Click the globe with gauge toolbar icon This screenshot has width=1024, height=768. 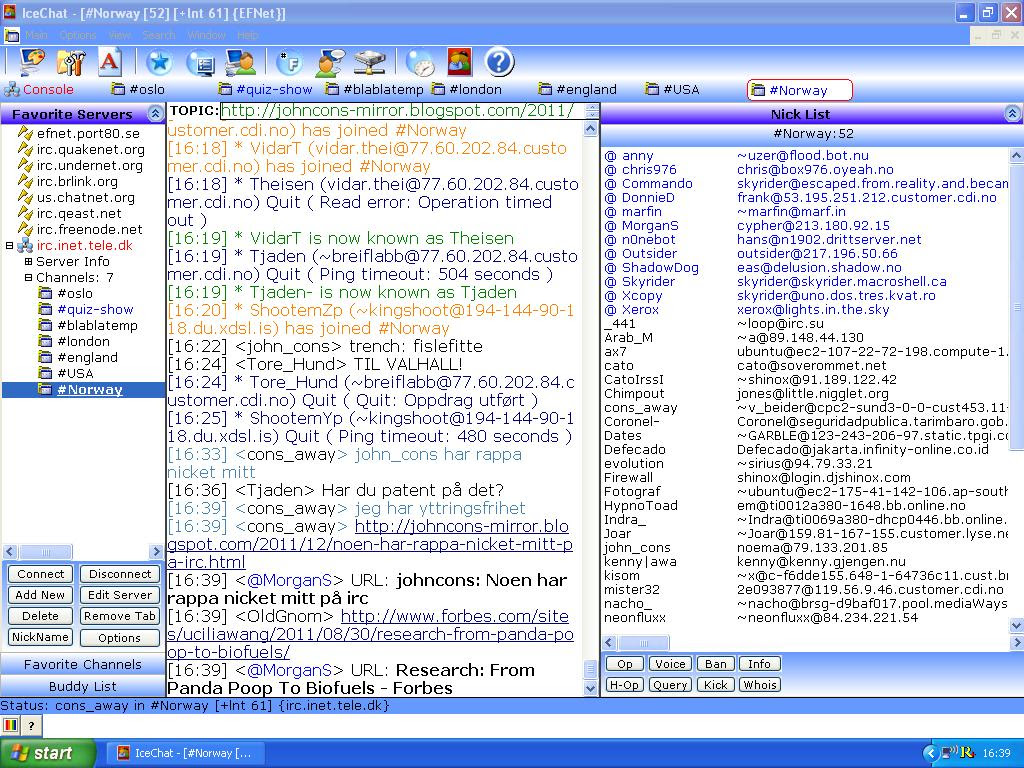[x=420, y=63]
